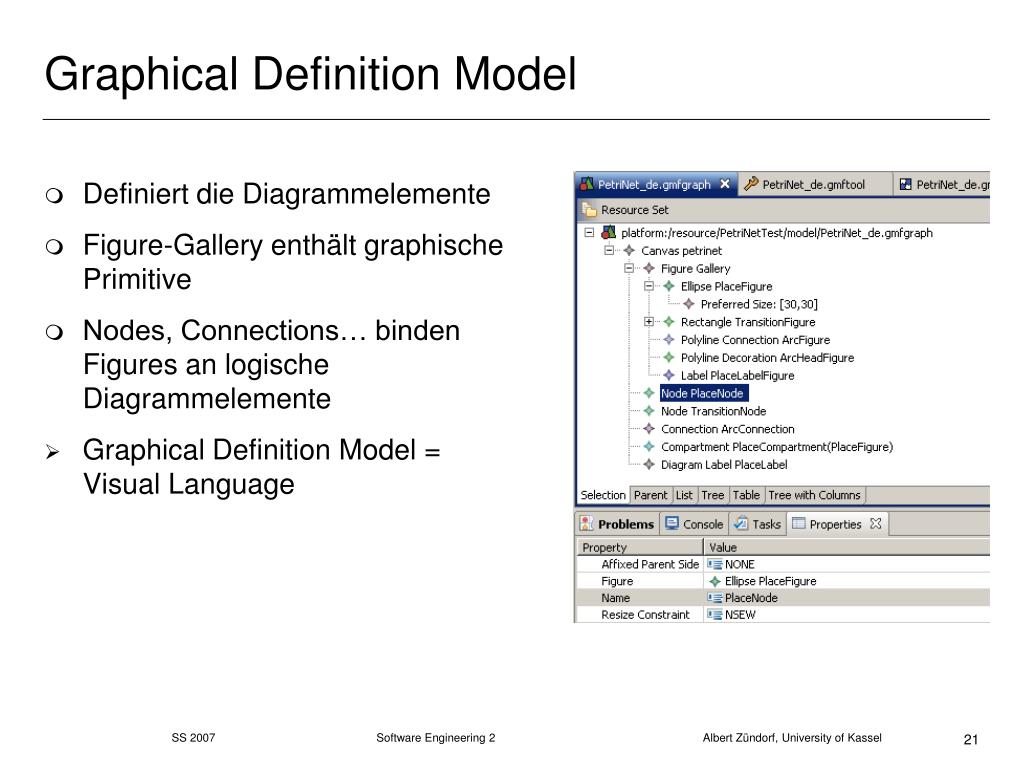
Task: Switch to the Selection page tab
Action: pos(603,495)
